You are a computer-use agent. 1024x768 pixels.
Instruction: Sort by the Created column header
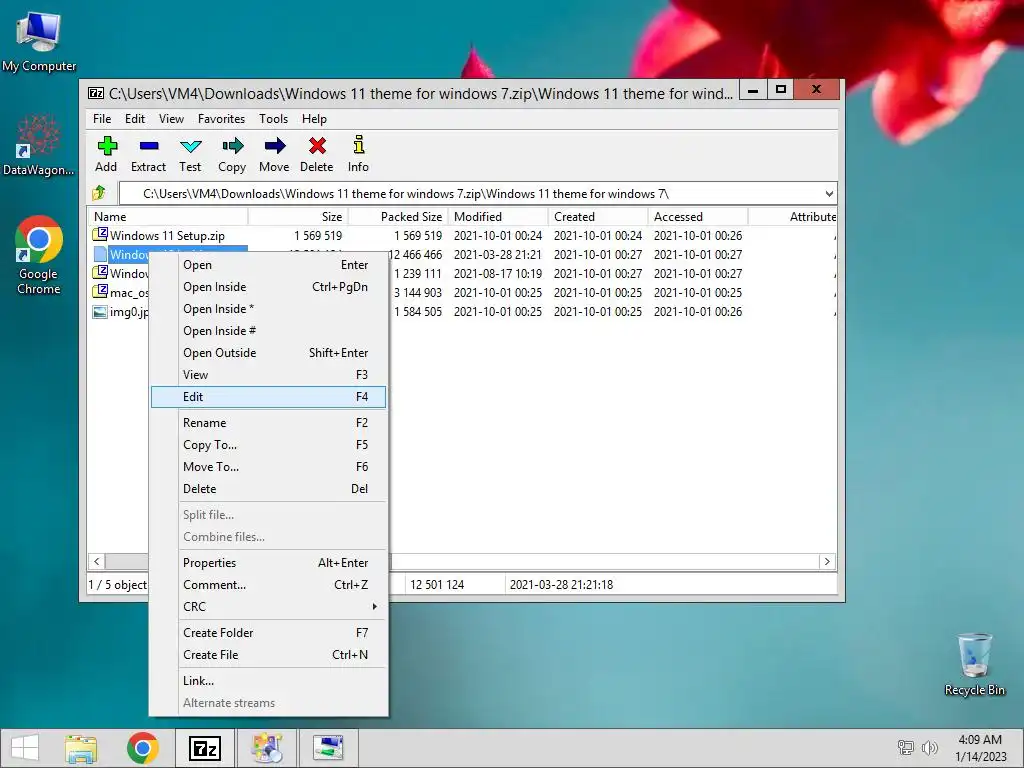click(598, 217)
